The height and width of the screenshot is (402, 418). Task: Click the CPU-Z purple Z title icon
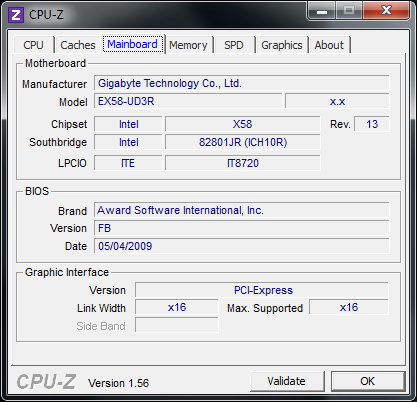click(16, 15)
